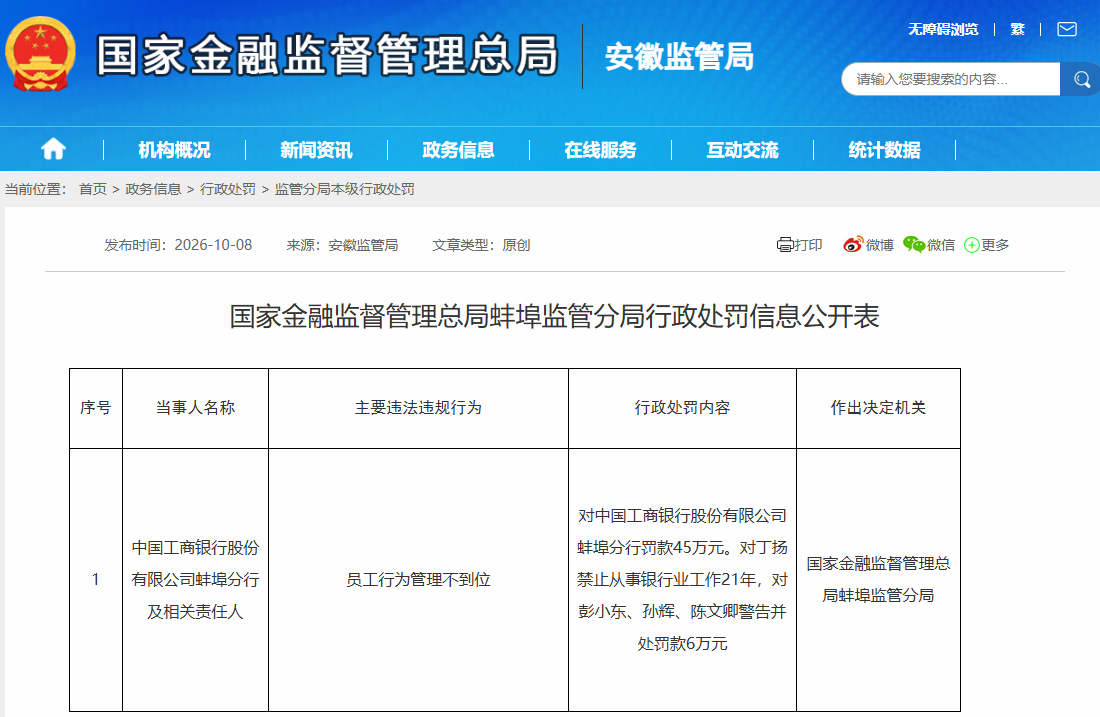
Task: Share the article via the WeChat icon
Action: [x=914, y=245]
